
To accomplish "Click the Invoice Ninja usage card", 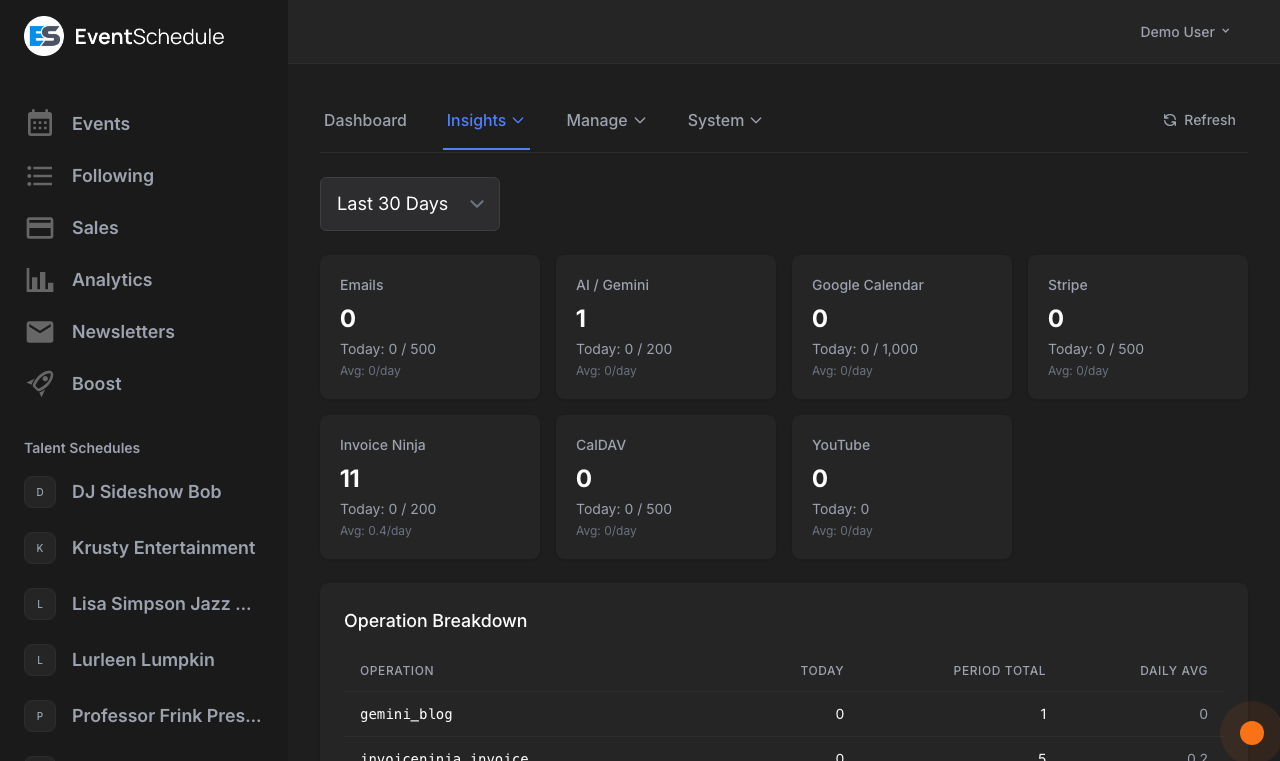I will (430, 487).
